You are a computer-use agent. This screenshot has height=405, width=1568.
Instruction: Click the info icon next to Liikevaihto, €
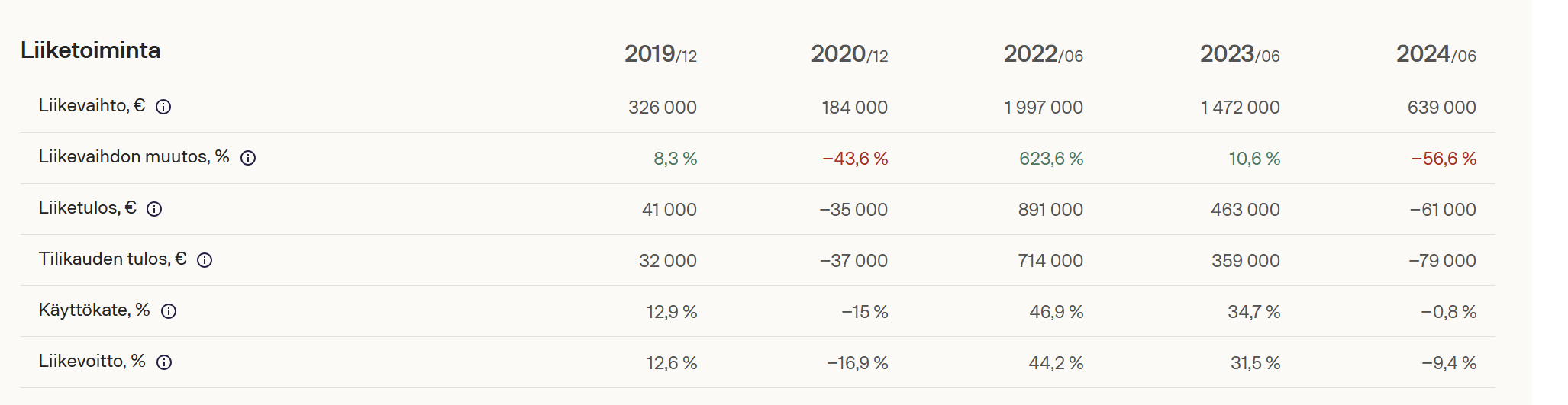coord(163,107)
